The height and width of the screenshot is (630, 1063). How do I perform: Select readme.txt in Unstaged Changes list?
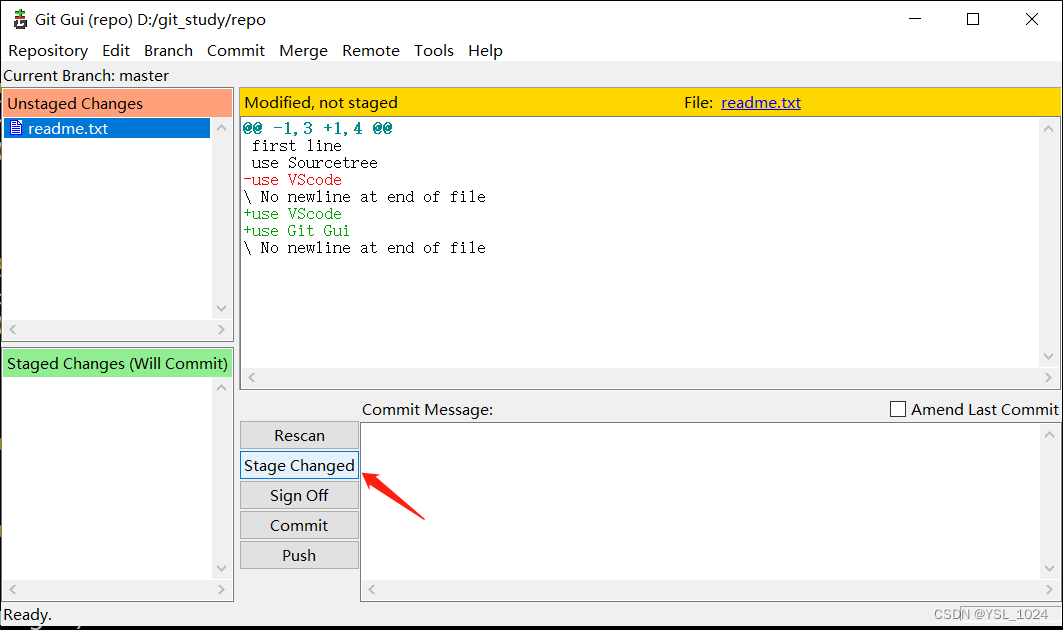pos(107,128)
